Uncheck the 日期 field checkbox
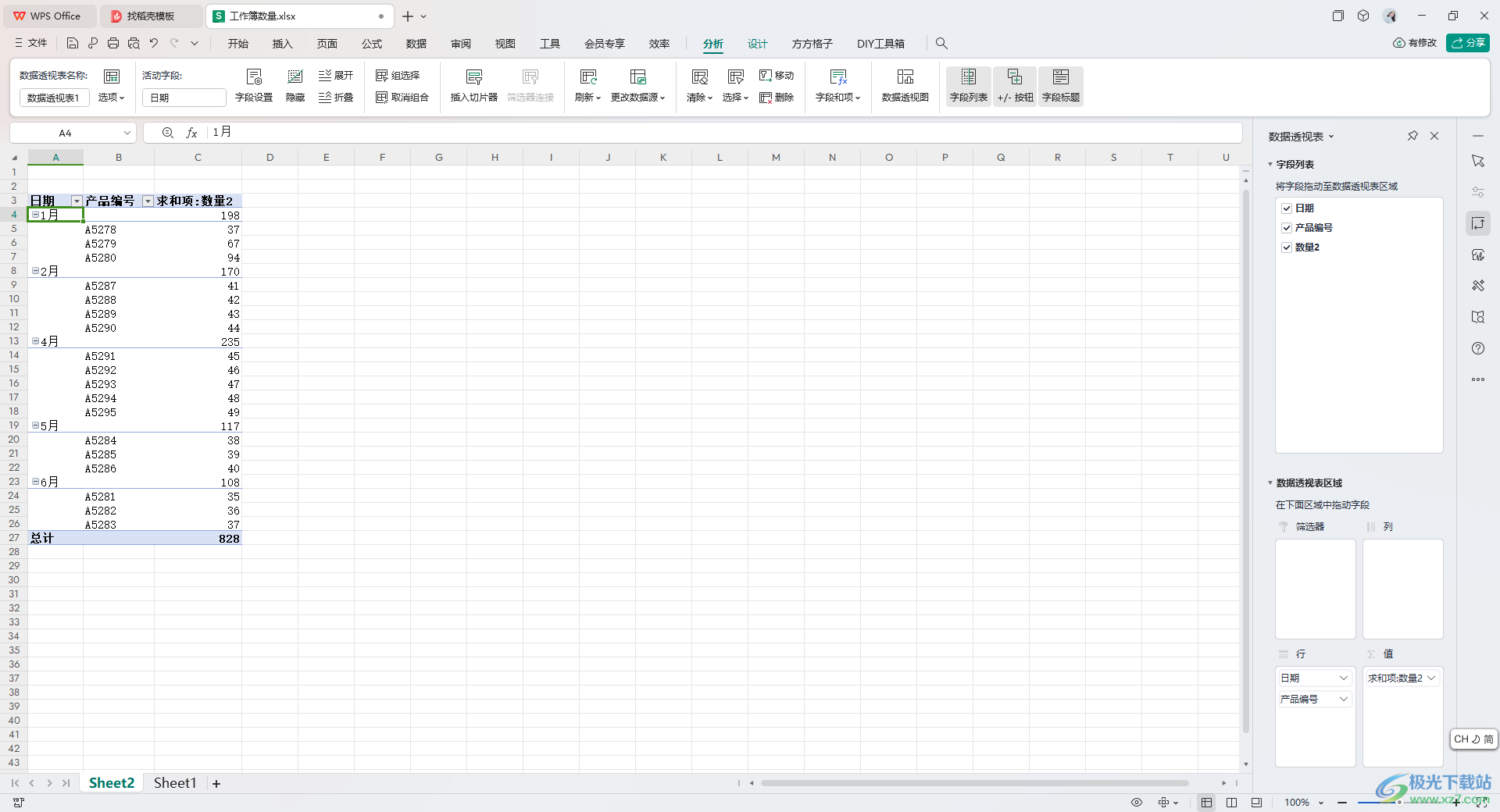This screenshot has height=812, width=1500. point(1287,208)
